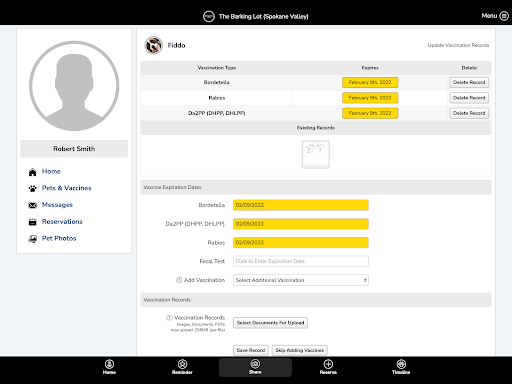Click the Expires column header

(370, 68)
